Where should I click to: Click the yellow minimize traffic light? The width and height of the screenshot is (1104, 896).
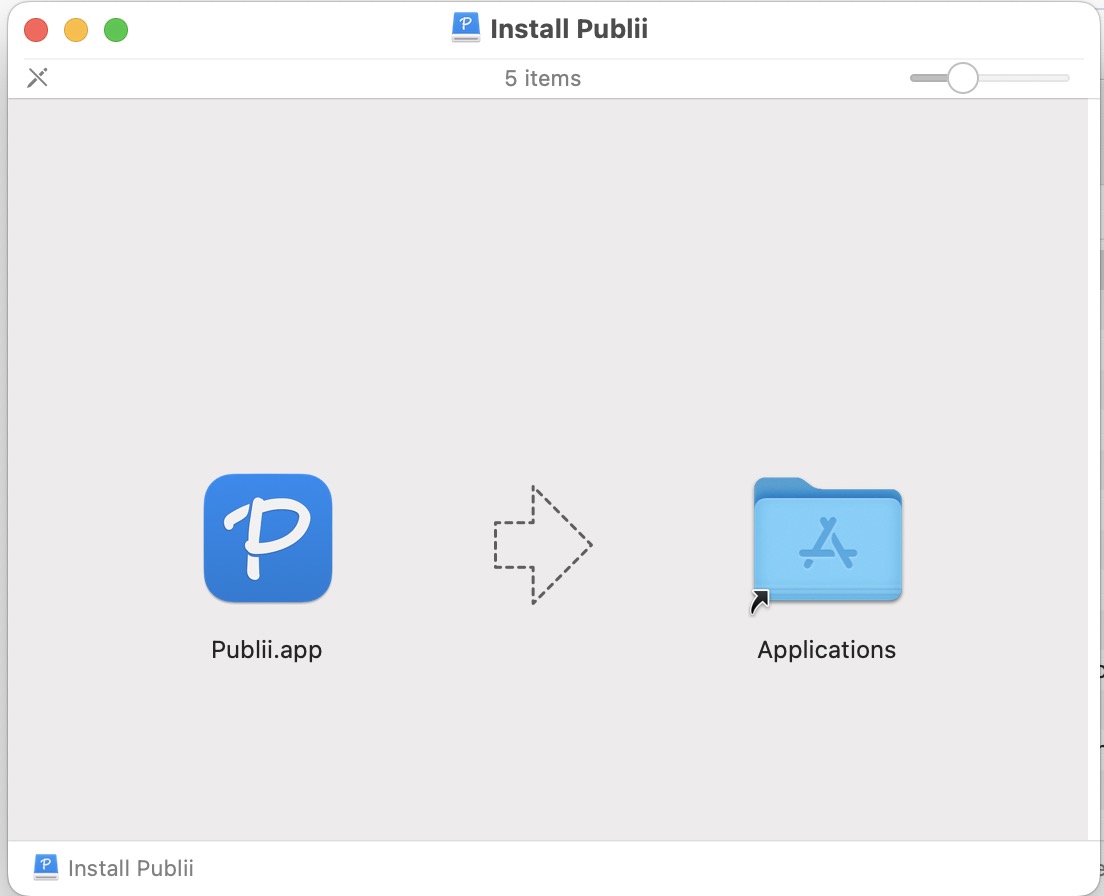[x=76, y=30]
